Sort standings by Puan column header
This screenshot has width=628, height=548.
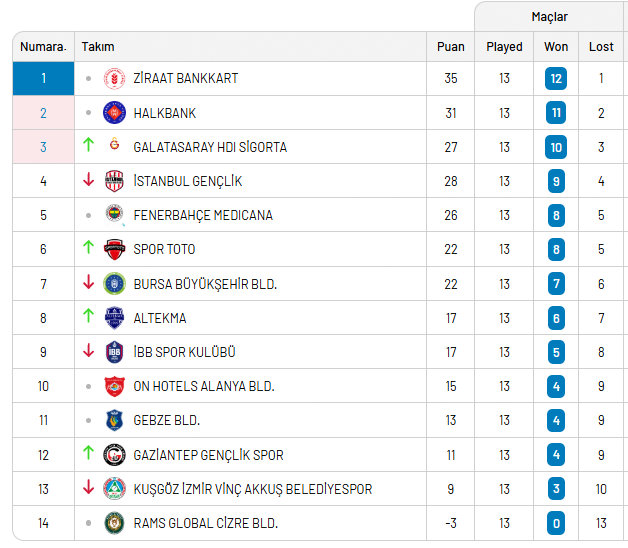(451, 47)
